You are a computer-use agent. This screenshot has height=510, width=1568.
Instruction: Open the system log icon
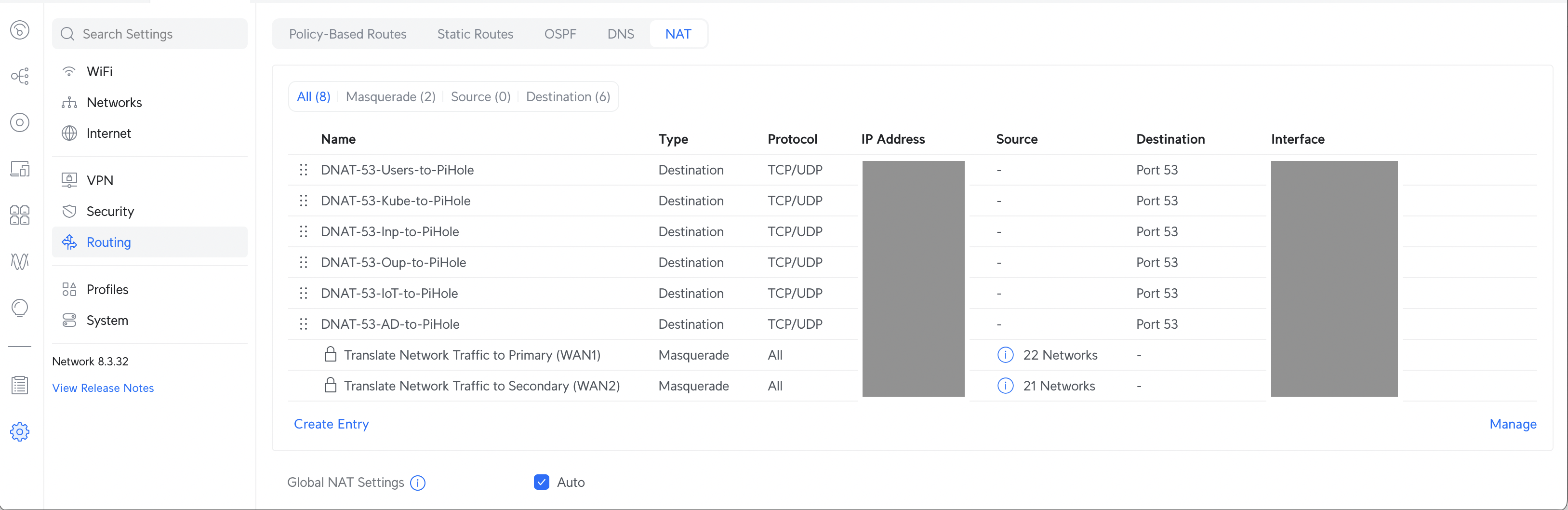[x=20, y=385]
